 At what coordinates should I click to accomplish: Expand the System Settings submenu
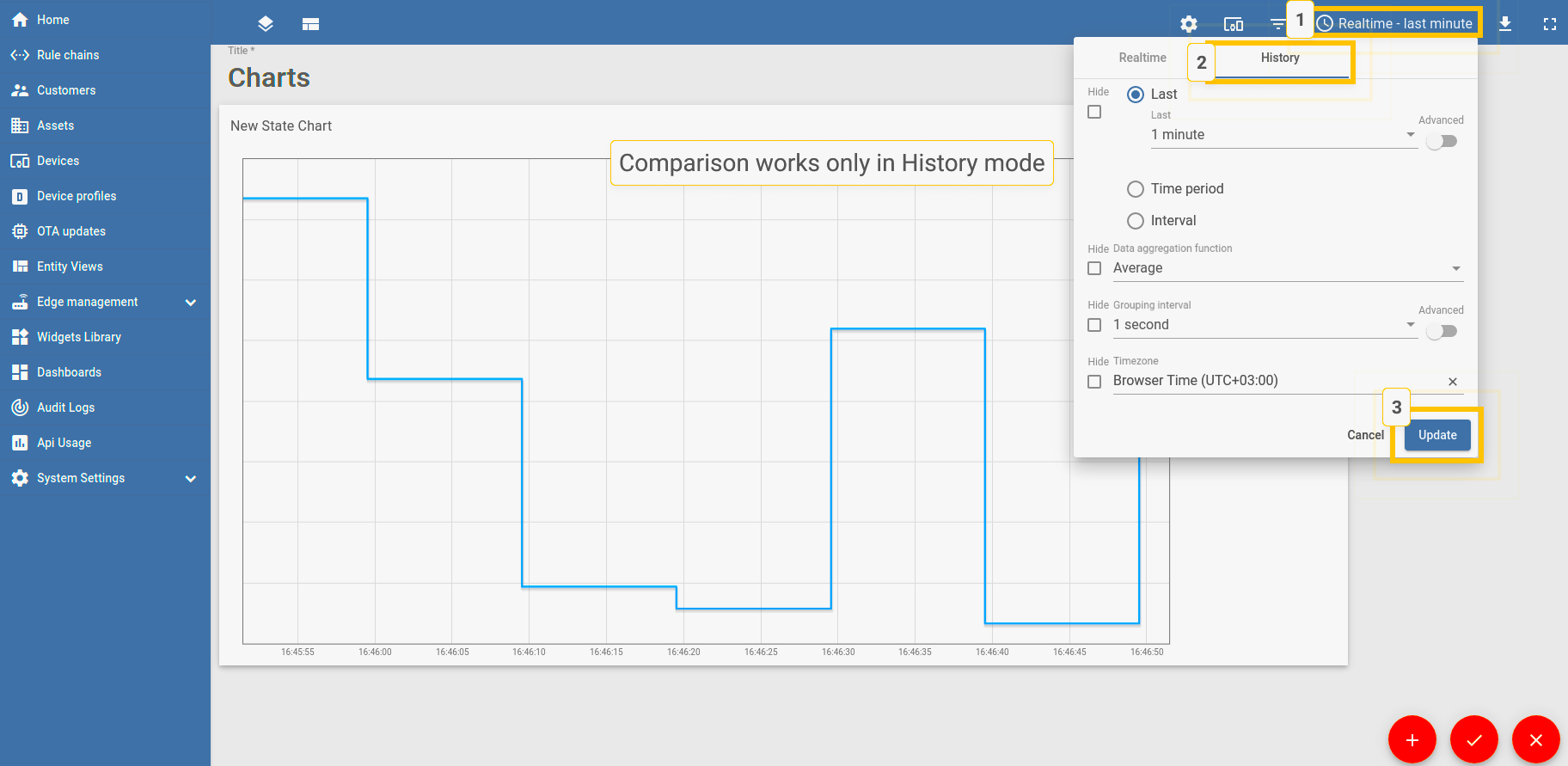pyautogui.click(x=191, y=479)
